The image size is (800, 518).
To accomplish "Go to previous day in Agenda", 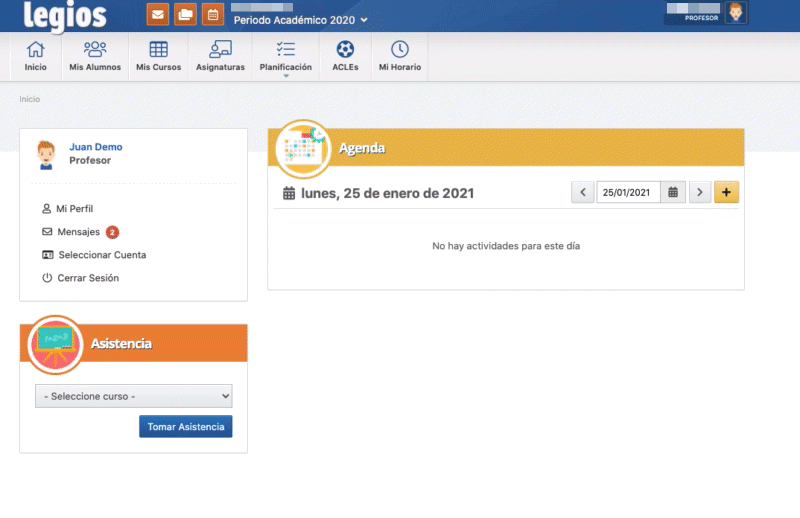I will [x=582, y=192].
